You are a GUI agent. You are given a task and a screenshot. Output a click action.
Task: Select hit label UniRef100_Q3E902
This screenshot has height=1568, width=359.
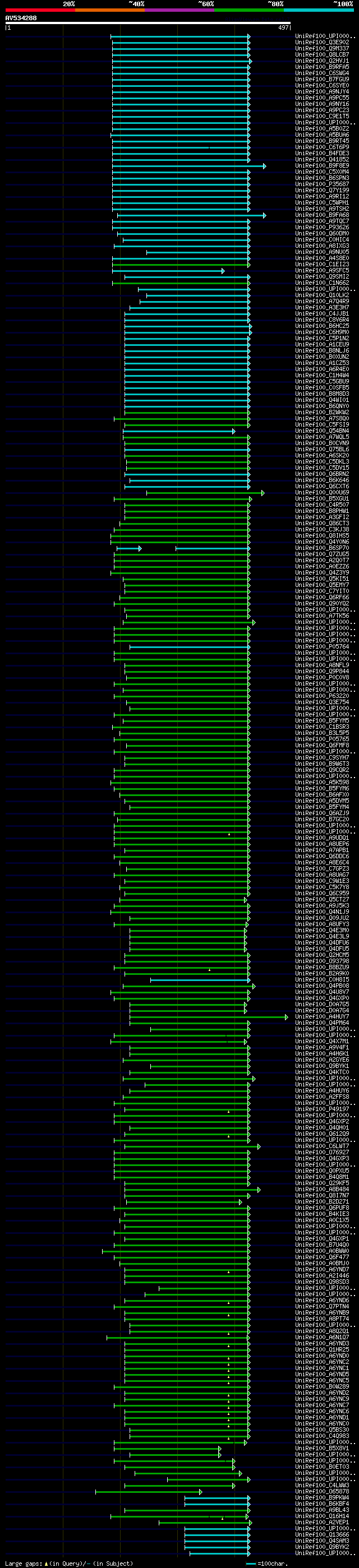(323, 43)
